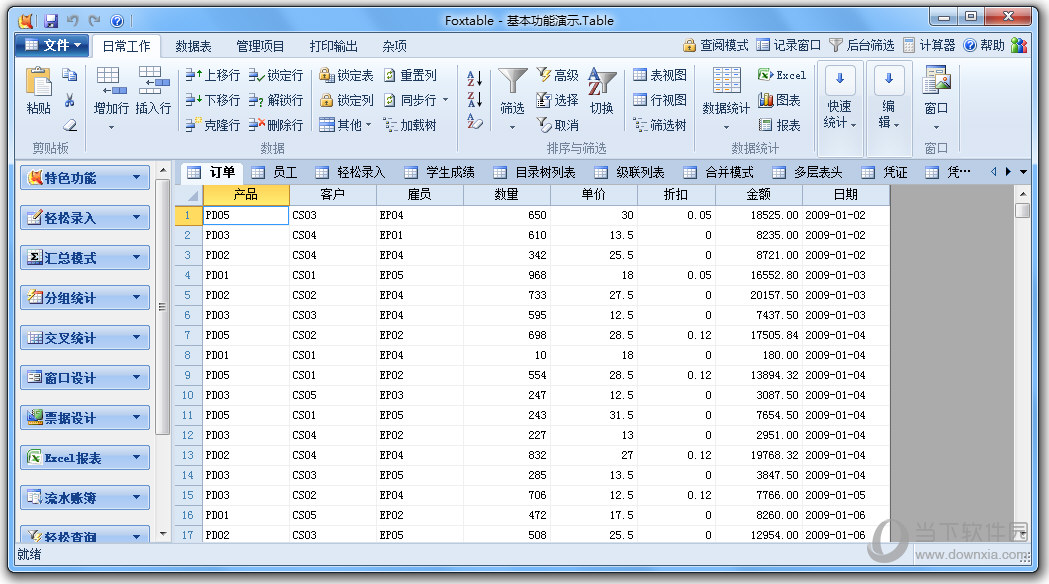The height and width of the screenshot is (584, 1049).
Task: Click the 客户 column header
Action: point(332,195)
